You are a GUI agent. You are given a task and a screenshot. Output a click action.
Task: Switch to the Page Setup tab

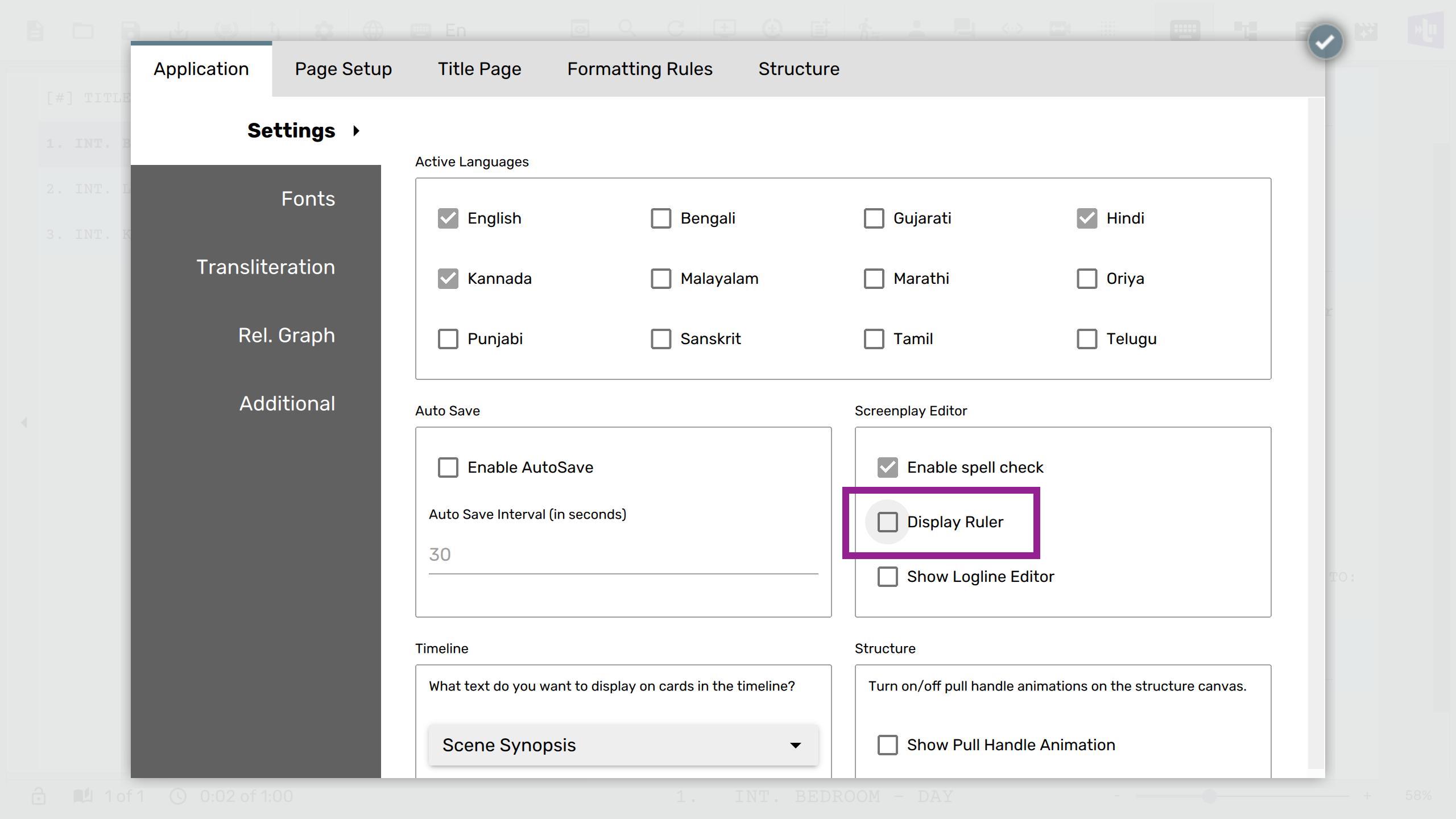click(343, 69)
